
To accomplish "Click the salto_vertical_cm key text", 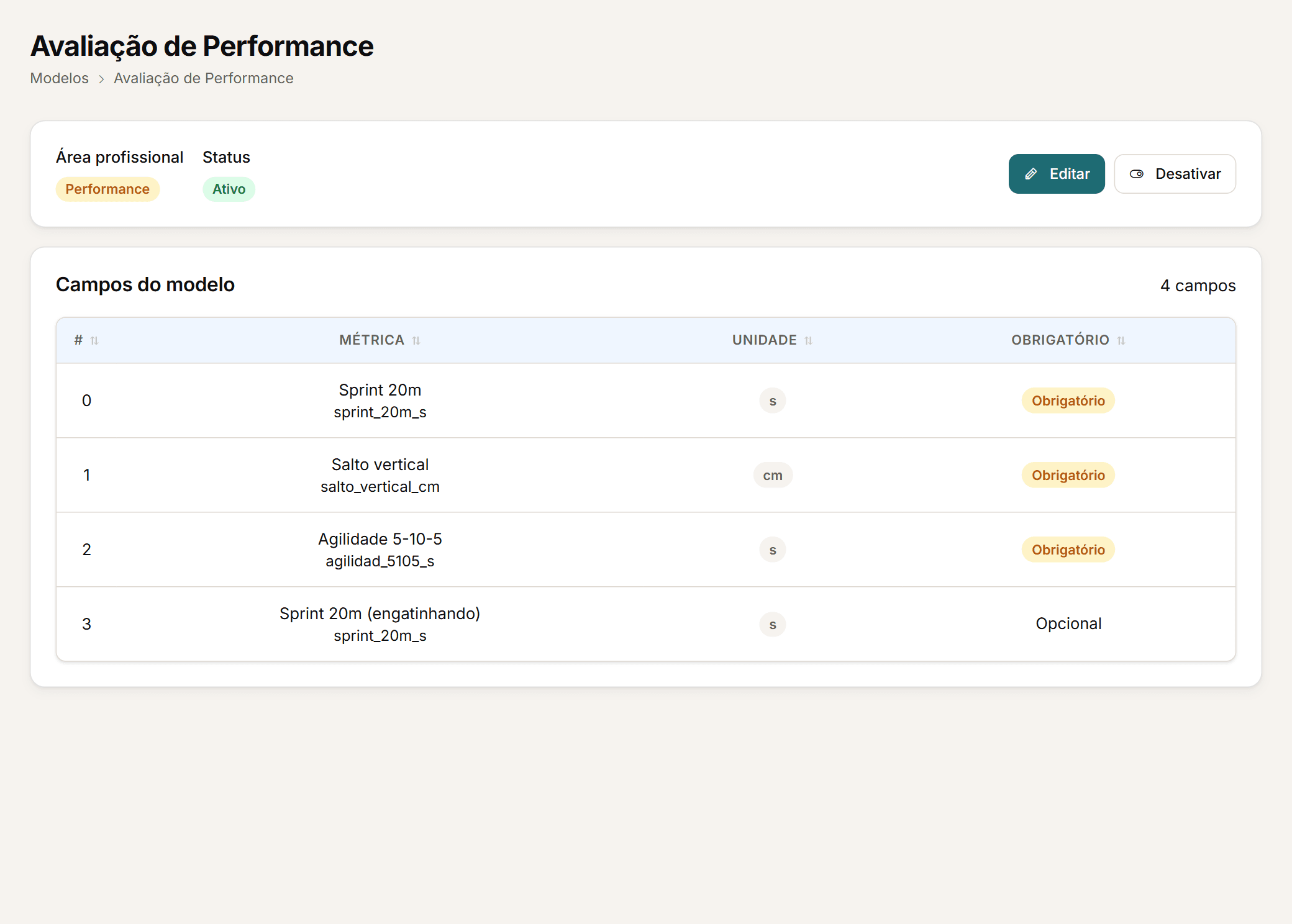I will [x=380, y=487].
